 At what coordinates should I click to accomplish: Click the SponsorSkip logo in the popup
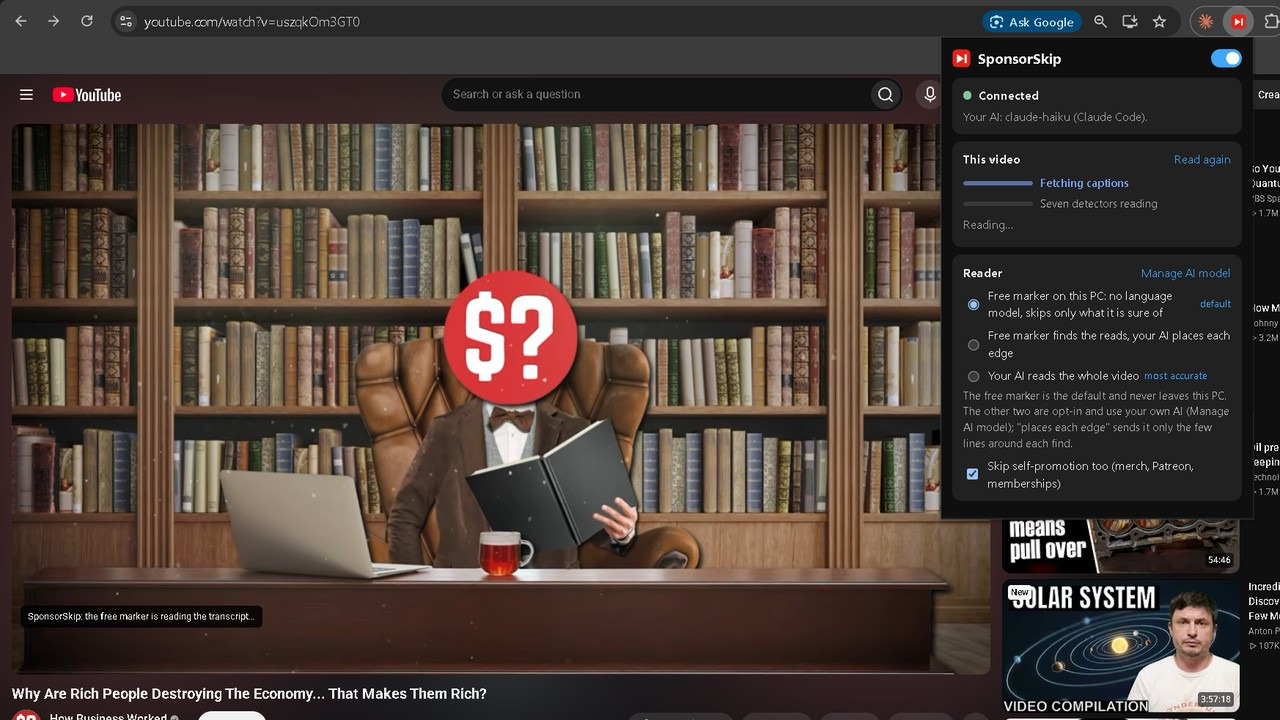(961, 59)
